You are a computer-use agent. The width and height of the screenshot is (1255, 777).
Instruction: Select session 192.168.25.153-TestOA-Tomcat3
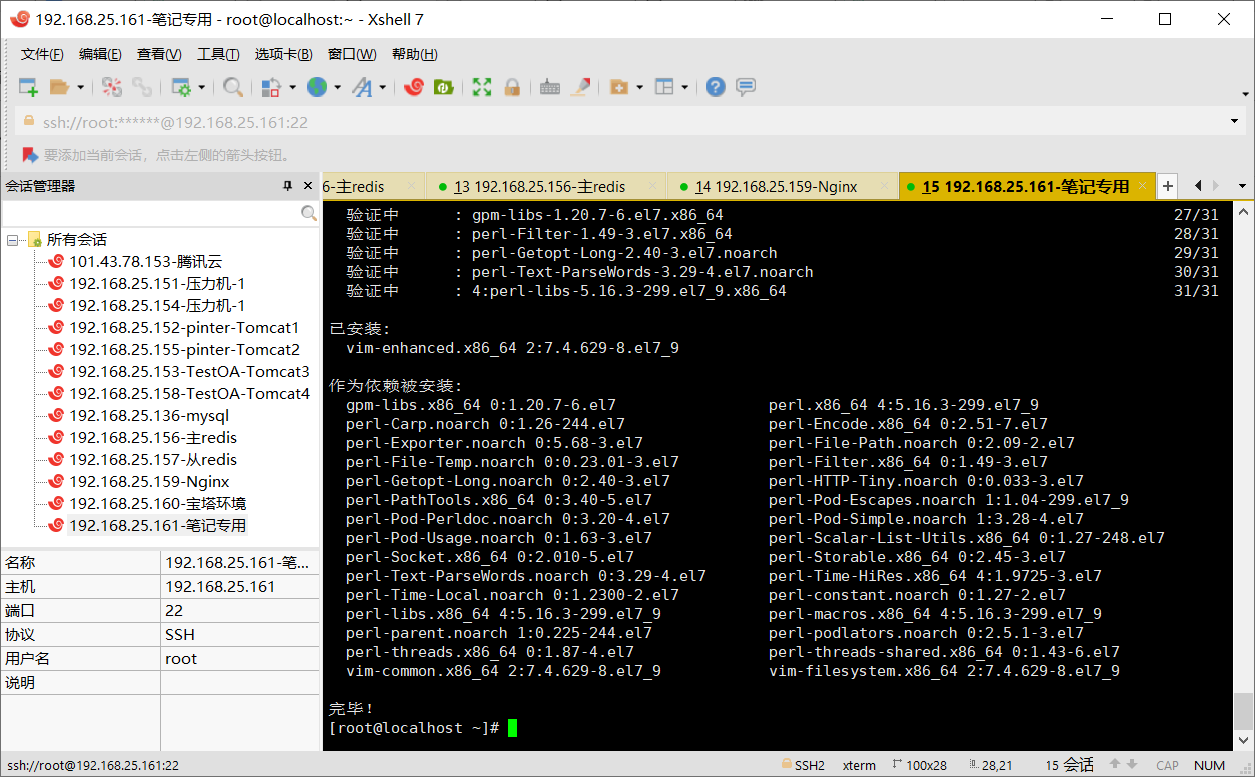pos(189,372)
